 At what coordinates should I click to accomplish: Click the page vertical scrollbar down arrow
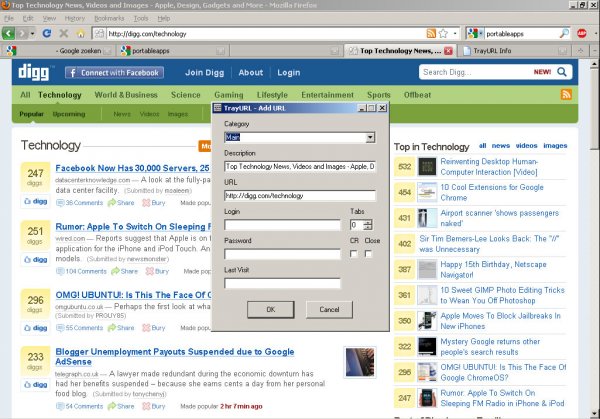coord(594,413)
